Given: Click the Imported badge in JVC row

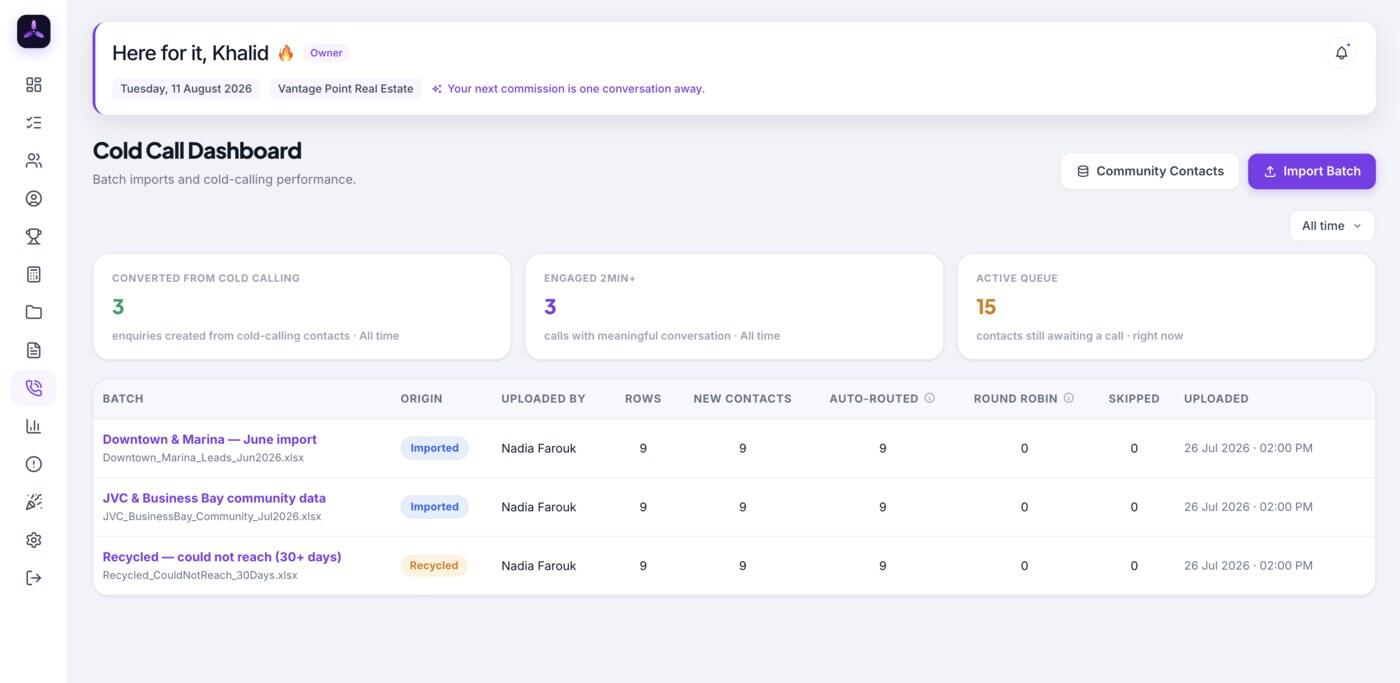Looking at the screenshot, I should (434, 507).
